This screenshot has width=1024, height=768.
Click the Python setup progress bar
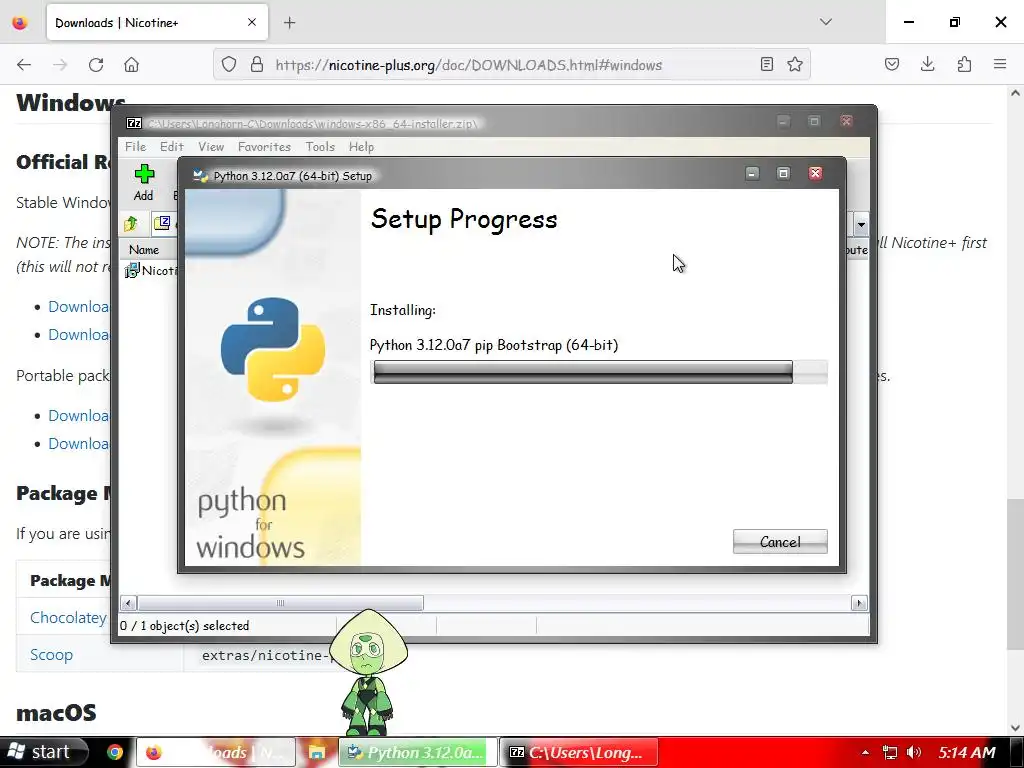599,372
